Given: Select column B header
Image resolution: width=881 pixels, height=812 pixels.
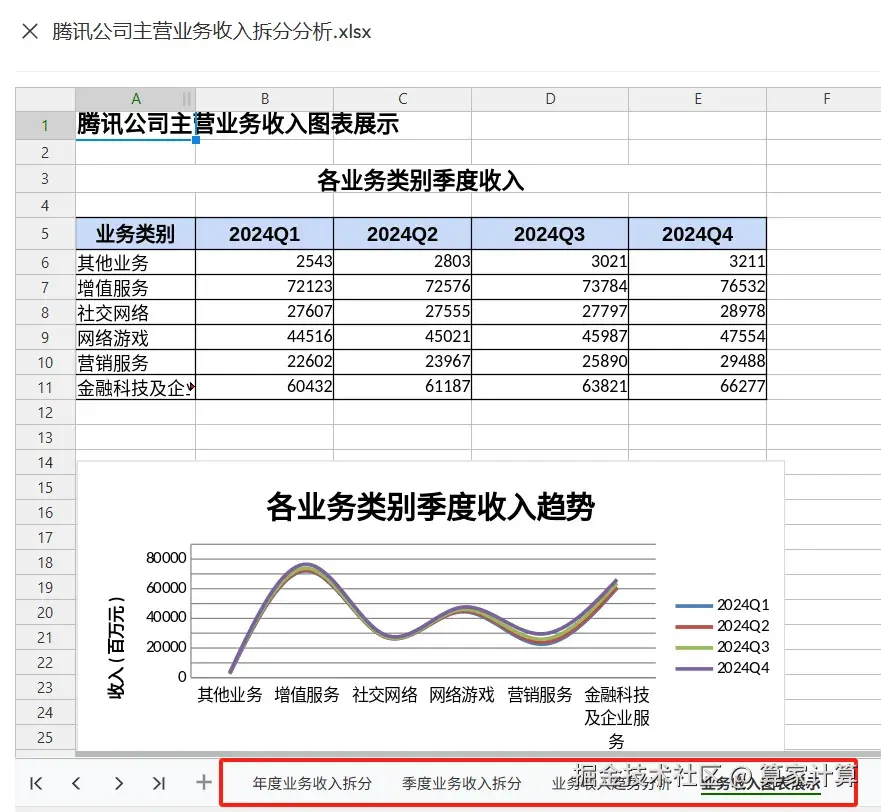Looking at the screenshot, I should pos(265,99).
